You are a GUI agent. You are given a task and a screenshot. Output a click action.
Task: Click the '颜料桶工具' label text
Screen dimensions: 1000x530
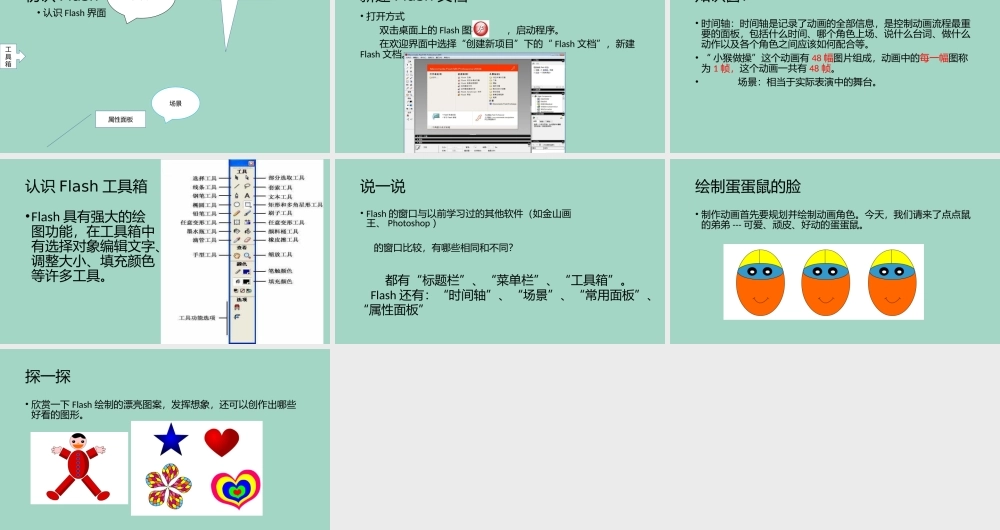[x=283, y=231]
